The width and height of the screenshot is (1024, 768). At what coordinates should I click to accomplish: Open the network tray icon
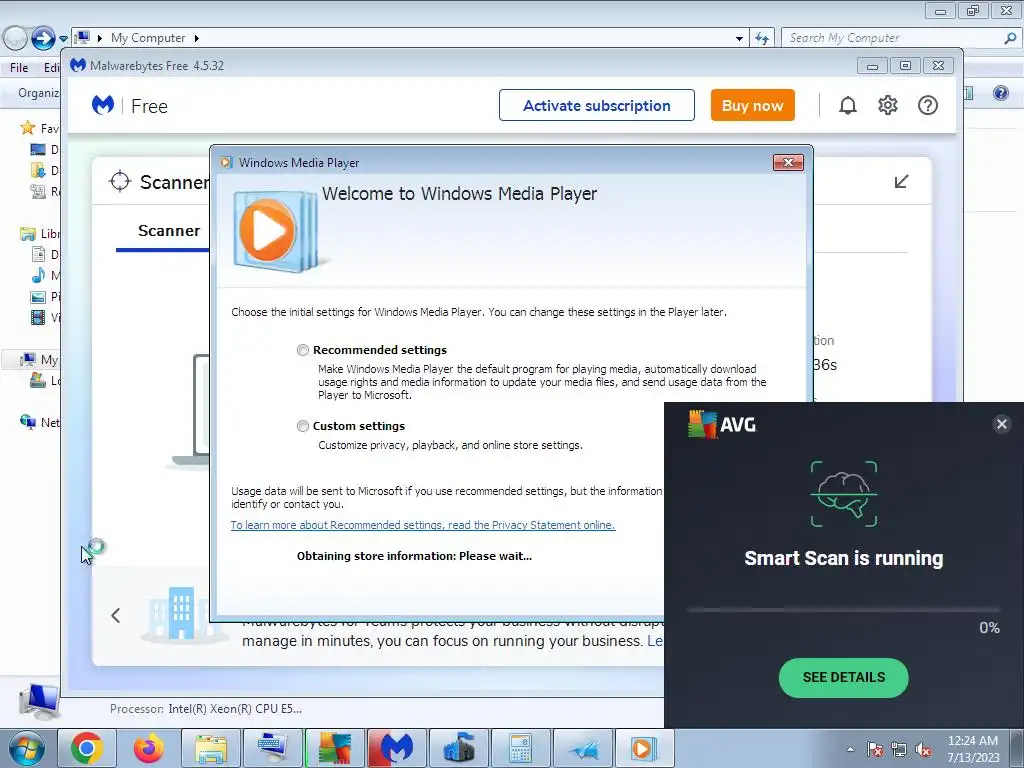point(899,749)
